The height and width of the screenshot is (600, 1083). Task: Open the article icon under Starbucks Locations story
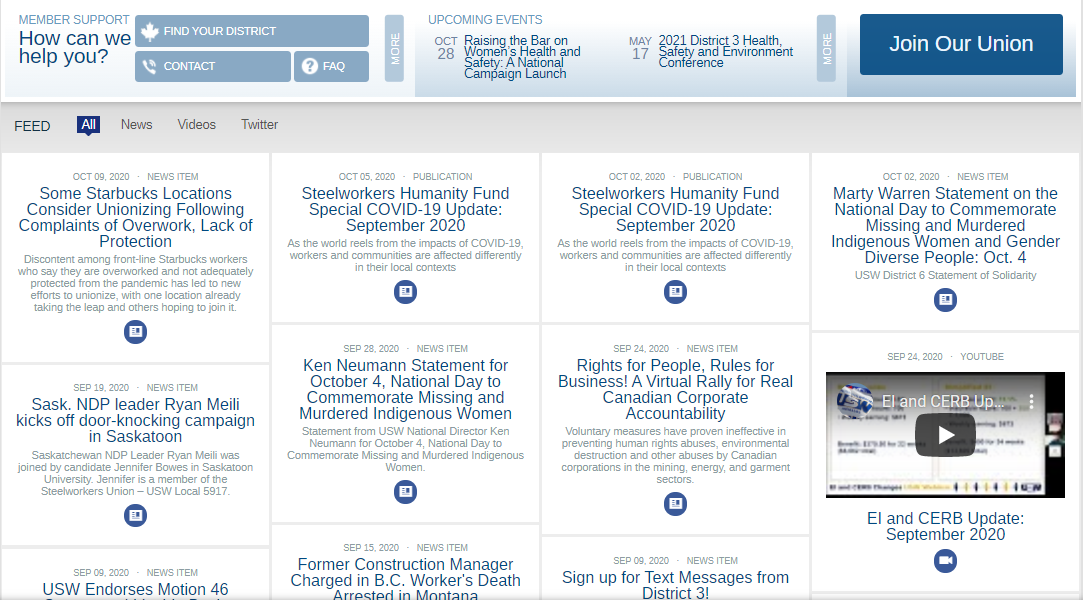pyautogui.click(x=135, y=332)
